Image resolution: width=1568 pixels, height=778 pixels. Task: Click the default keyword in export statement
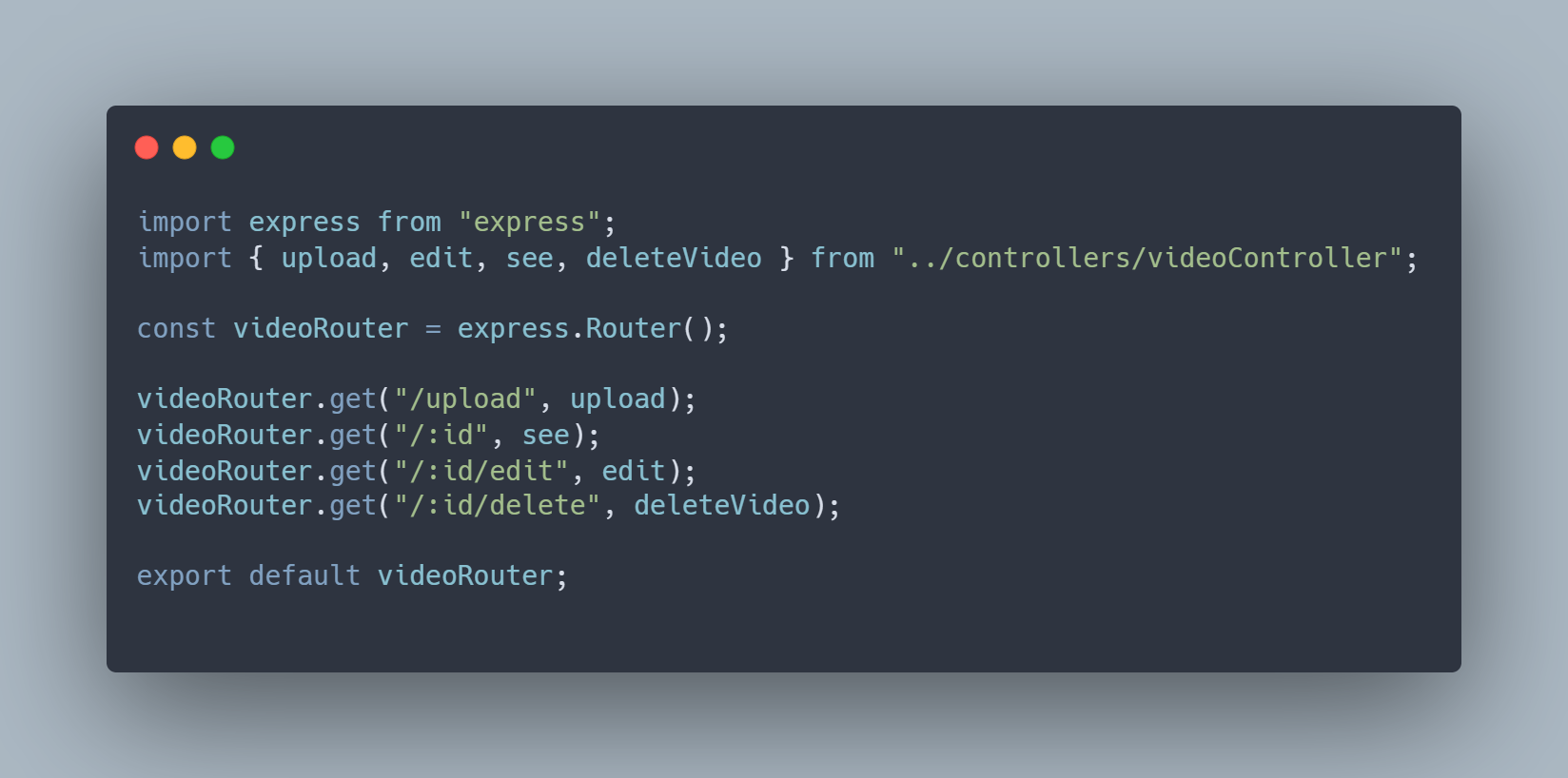[x=304, y=576]
